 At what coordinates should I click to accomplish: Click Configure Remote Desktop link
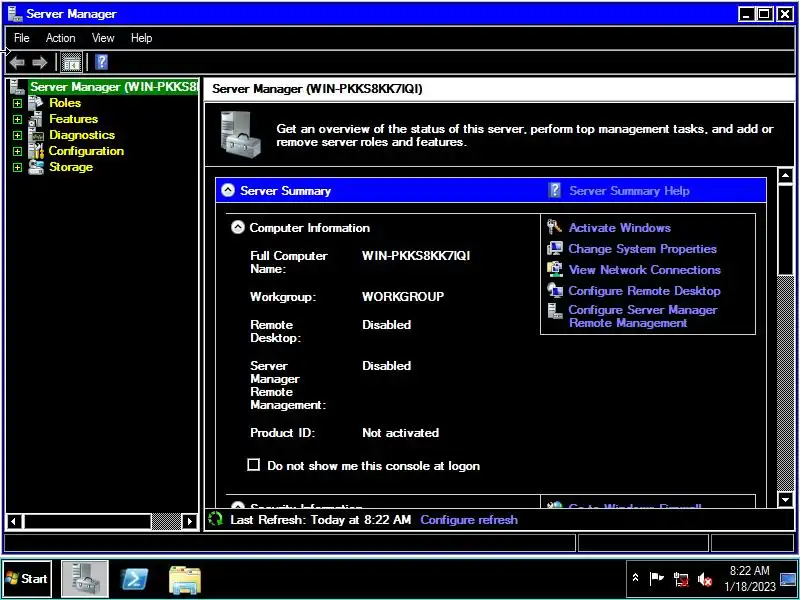click(x=644, y=291)
